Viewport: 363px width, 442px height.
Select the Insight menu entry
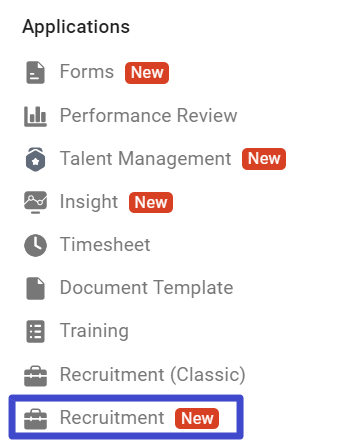(x=89, y=202)
